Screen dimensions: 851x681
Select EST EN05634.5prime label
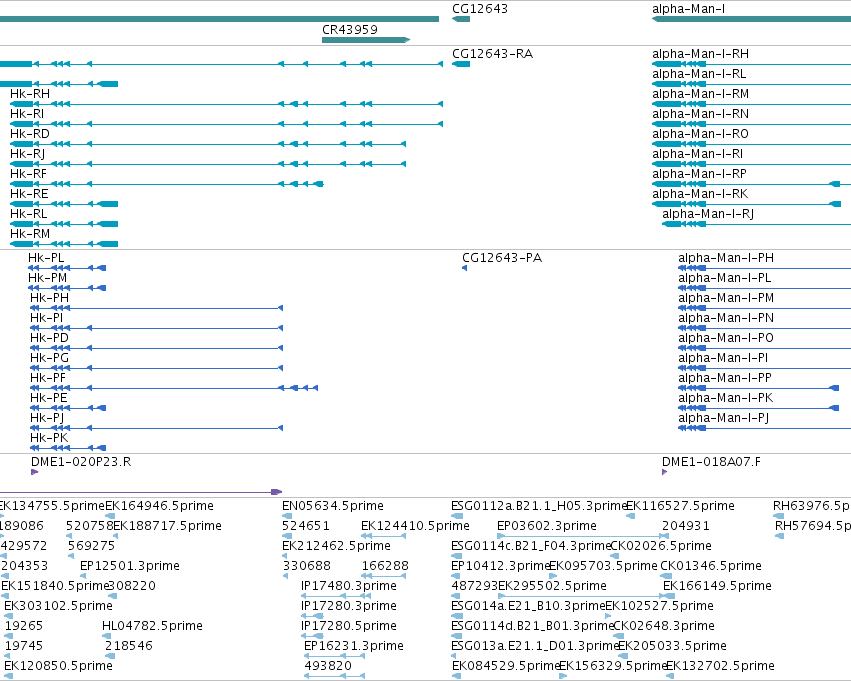click(x=333, y=506)
